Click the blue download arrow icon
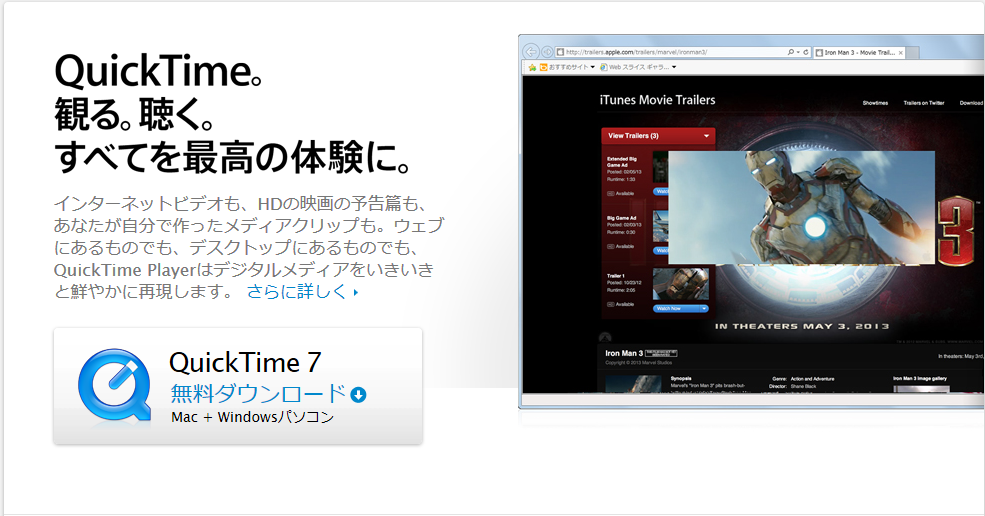The image size is (985, 516). (x=358, y=395)
